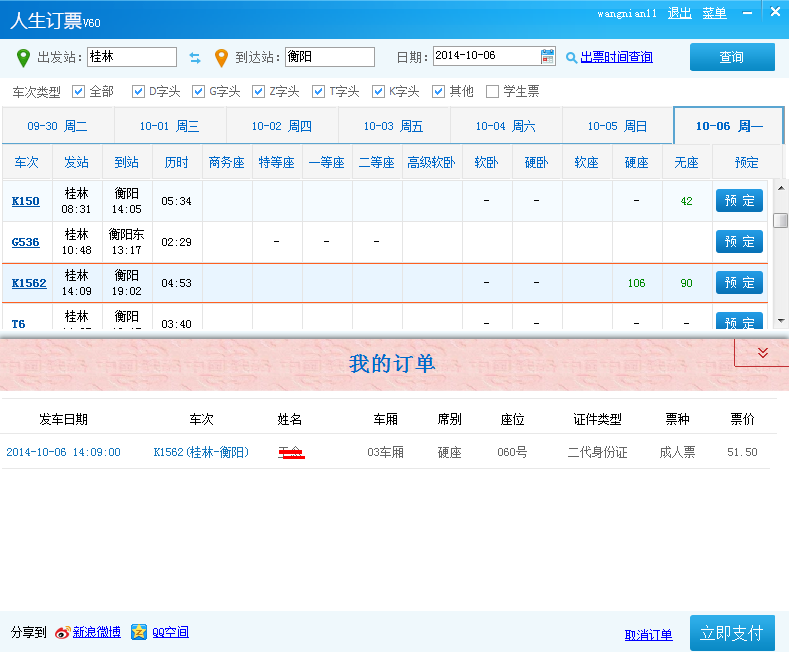This screenshot has height=652, width=789.
Task: Switch to the 10-01 周三 date tab
Action: pos(170,126)
